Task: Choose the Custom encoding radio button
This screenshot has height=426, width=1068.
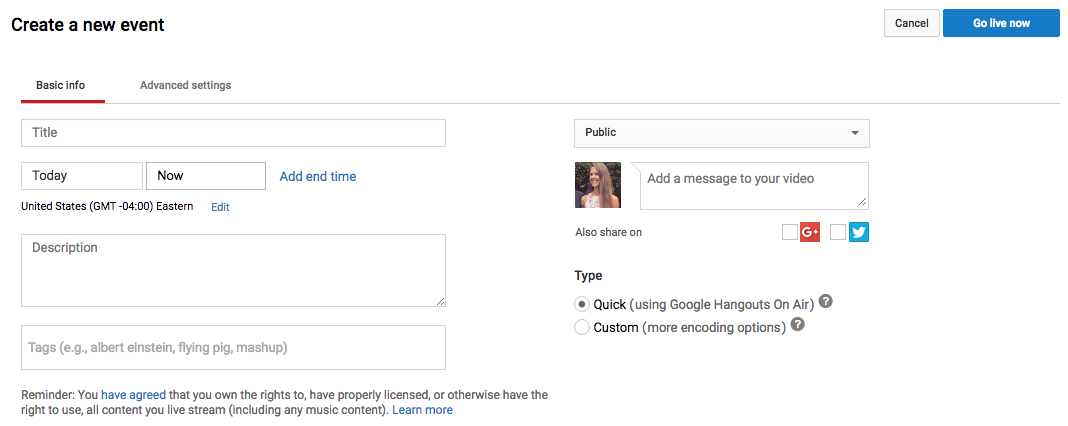Action: click(x=582, y=327)
